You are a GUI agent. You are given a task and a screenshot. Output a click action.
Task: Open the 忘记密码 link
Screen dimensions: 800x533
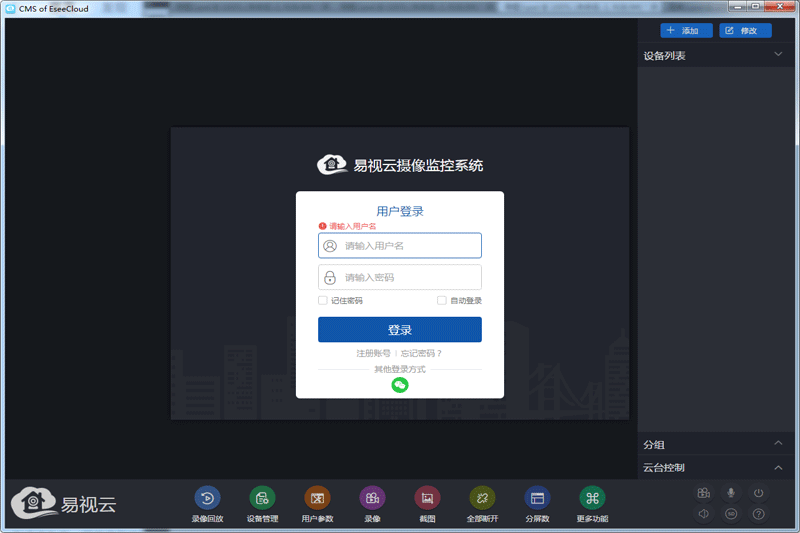point(421,353)
